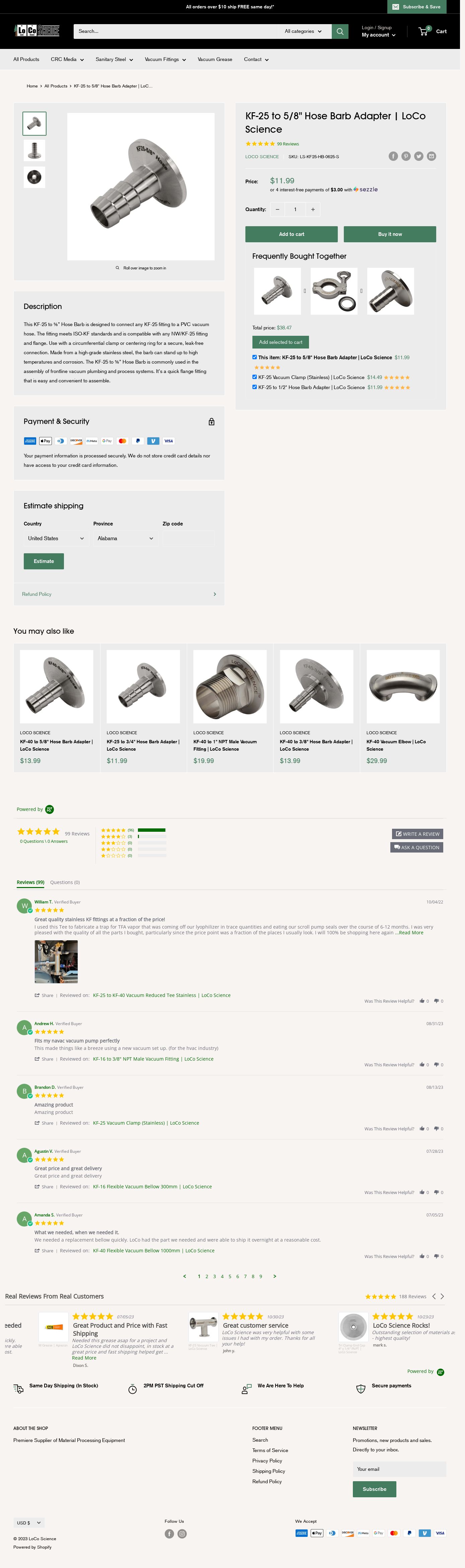Share product via Facebook icon
This screenshot has width=465, height=1568.
393,156
